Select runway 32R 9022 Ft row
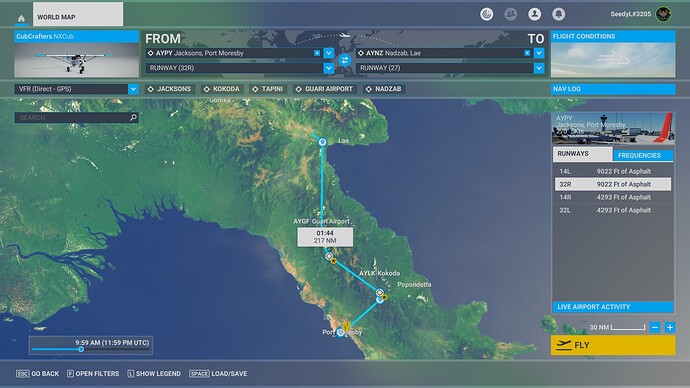This screenshot has width=690, height=388. pyautogui.click(x=613, y=184)
